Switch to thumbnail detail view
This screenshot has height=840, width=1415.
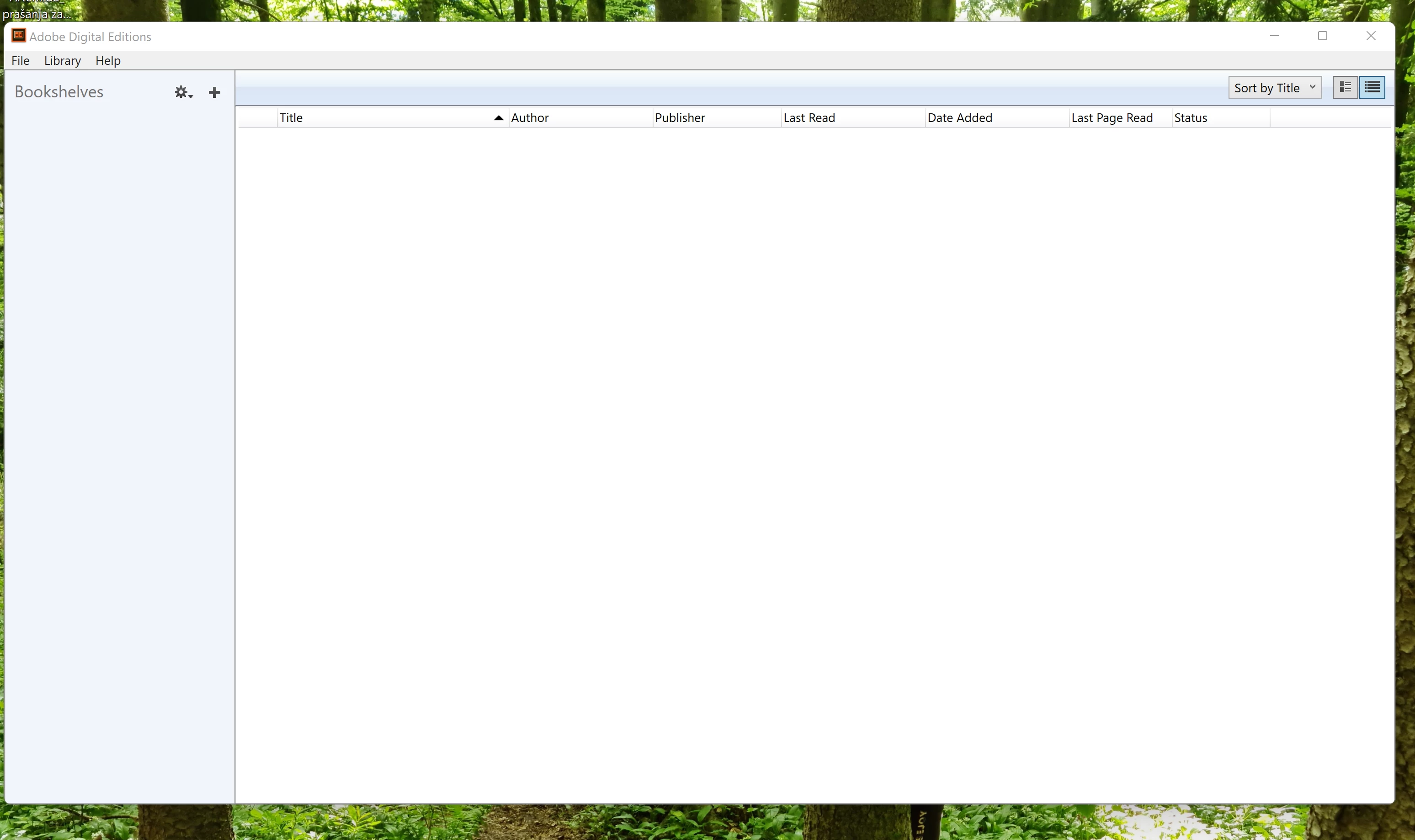coord(1345,87)
